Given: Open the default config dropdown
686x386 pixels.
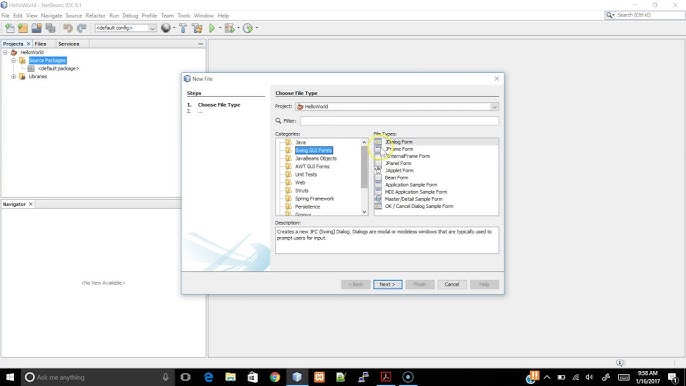Looking at the screenshot, I should (x=126, y=28).
